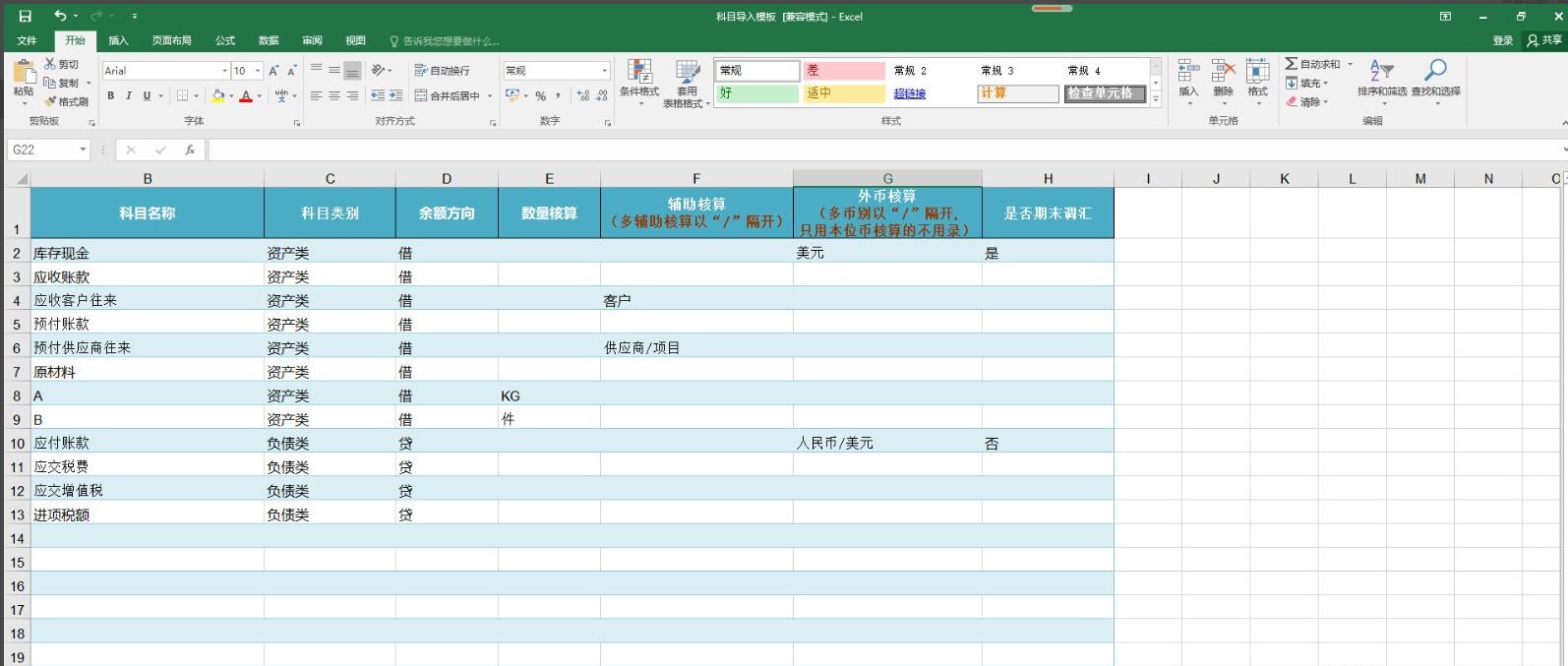
Task: Switch to the Review (审阅) tab
Action: tap(312, 40)
